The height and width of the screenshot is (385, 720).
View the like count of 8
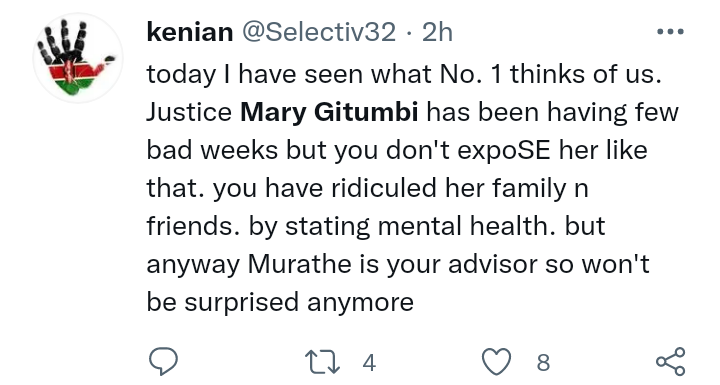point(543,363)
